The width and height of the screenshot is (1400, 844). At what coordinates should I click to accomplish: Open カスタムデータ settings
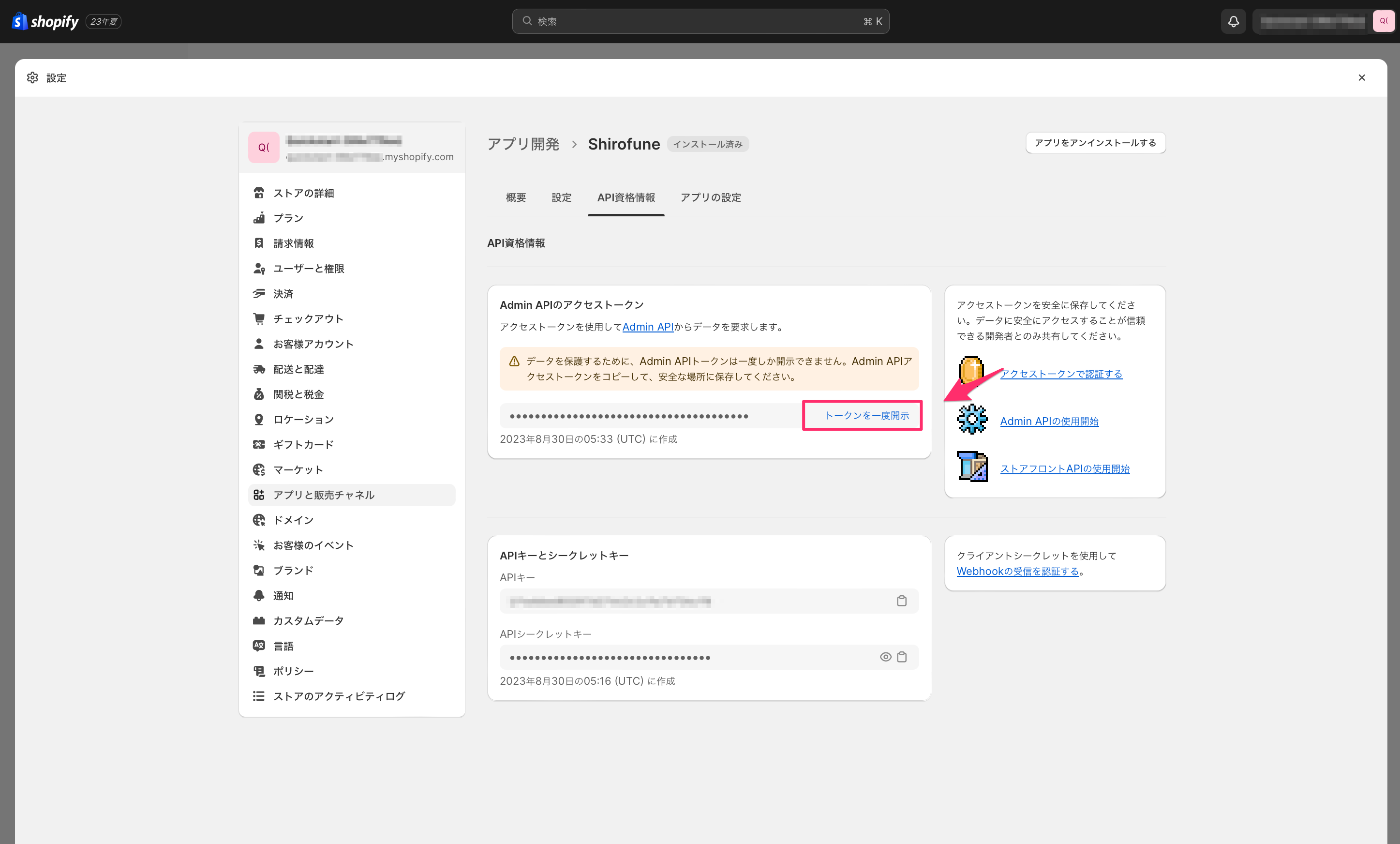click(352, 620)
